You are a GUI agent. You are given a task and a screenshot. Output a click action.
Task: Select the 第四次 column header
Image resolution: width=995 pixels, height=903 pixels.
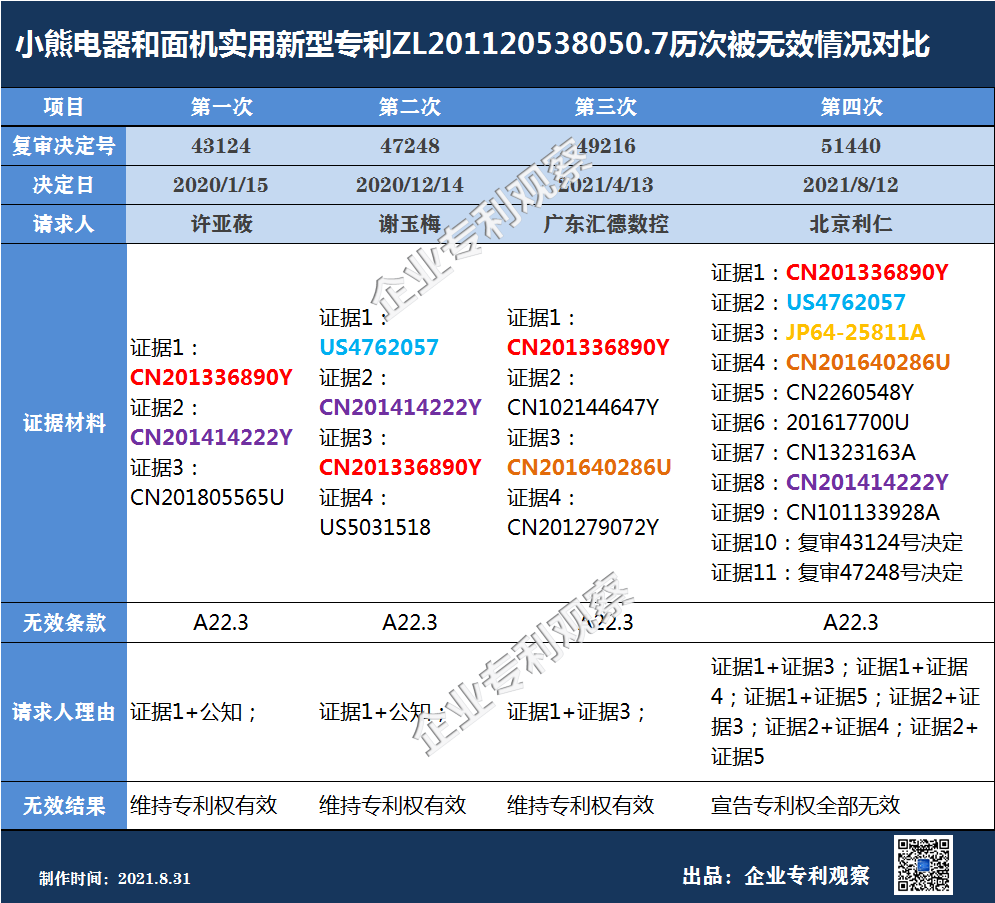point(850,107)
